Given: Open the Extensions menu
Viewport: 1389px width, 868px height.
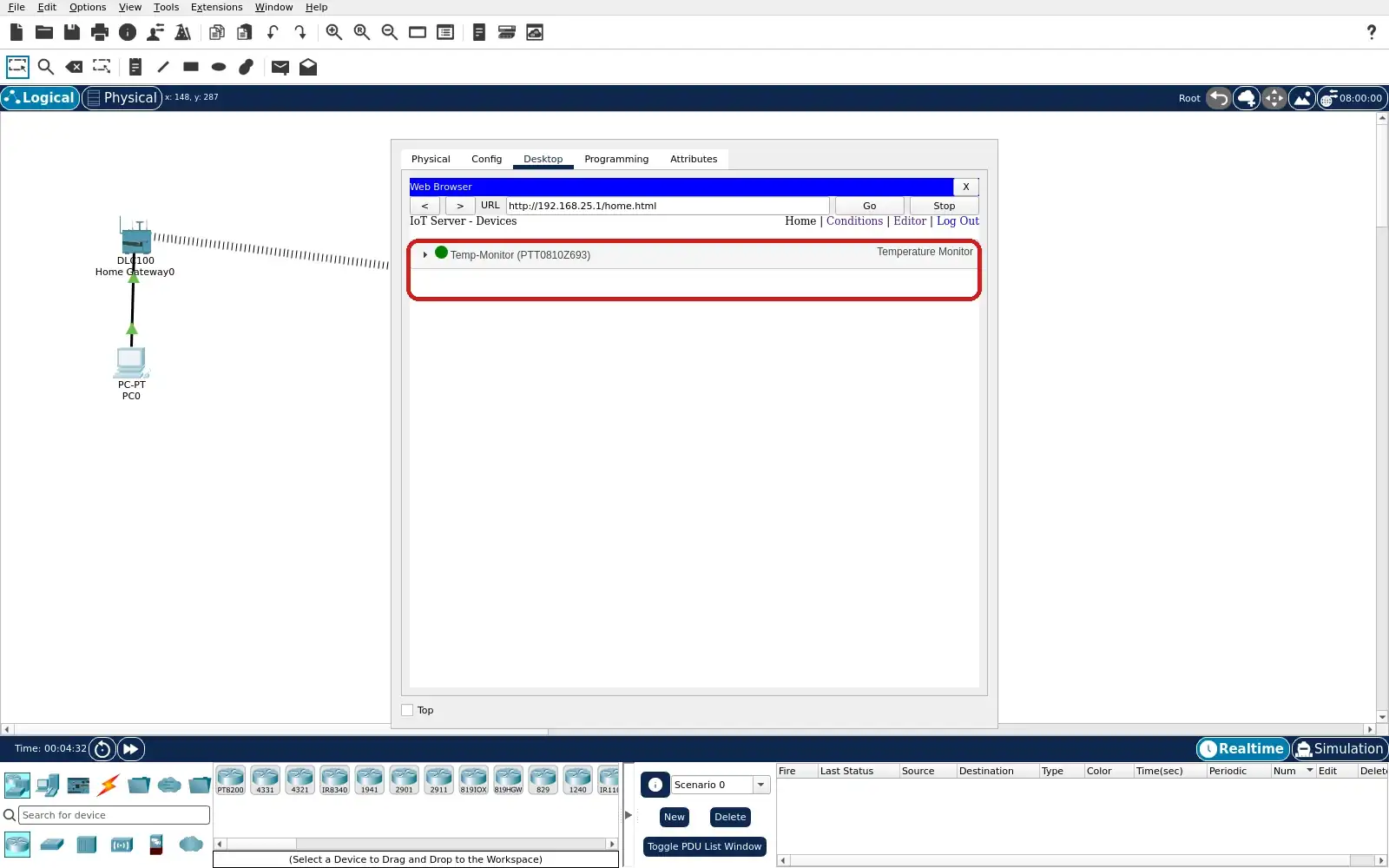Looking at the screenshot, I should tap(216, 7).
